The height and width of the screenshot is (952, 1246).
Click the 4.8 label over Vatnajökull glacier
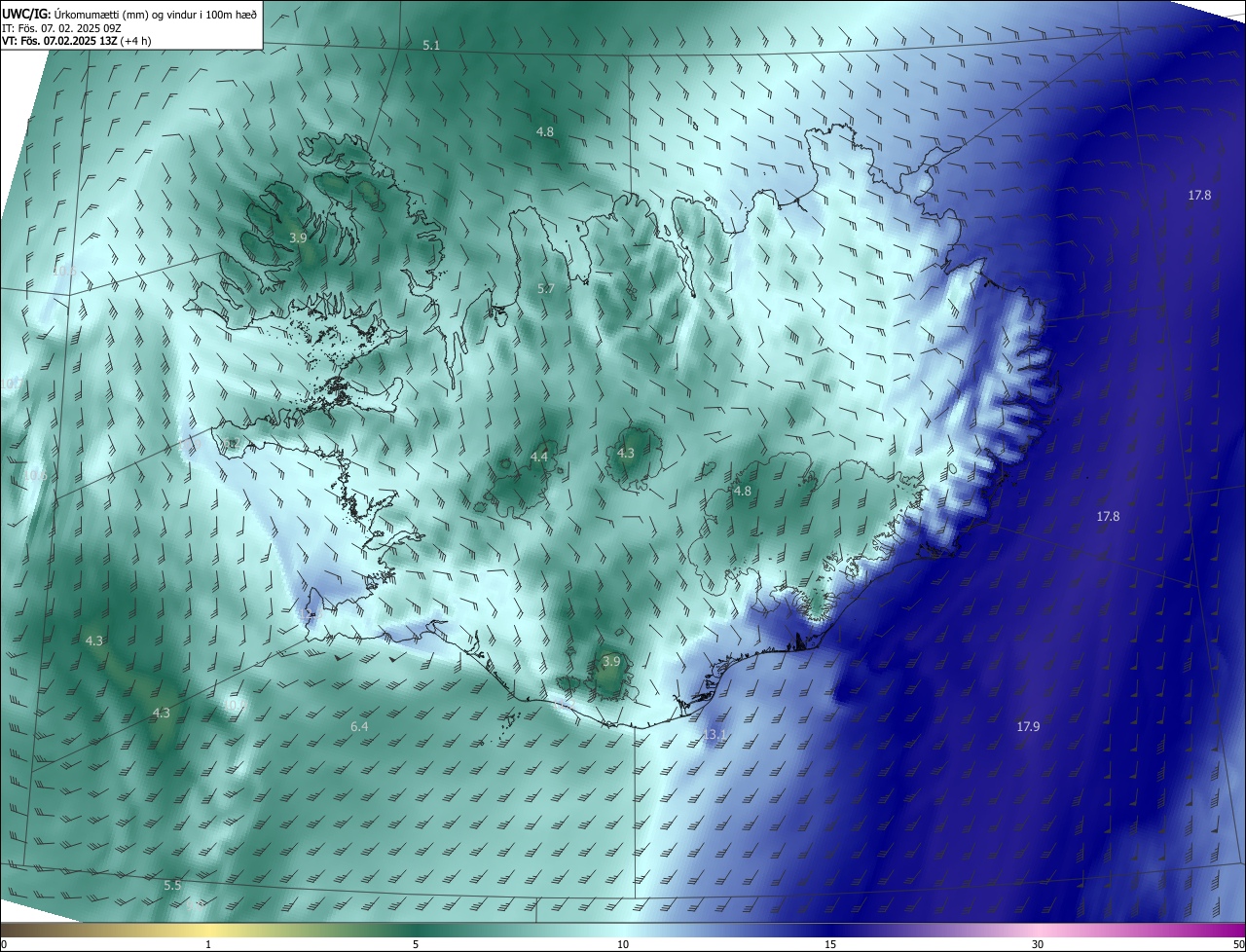click(x=743, y=492)
